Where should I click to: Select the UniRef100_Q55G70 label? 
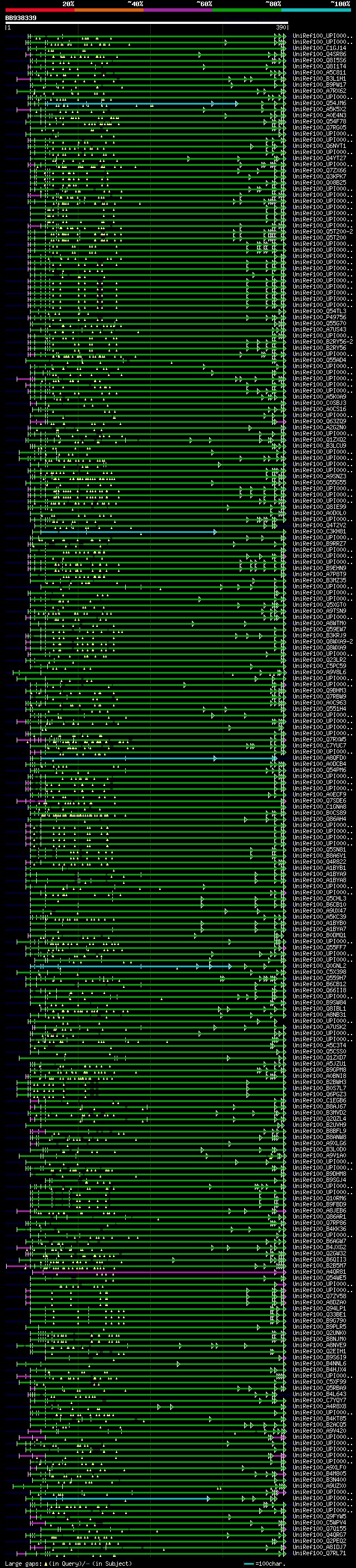tap(319, 324)
